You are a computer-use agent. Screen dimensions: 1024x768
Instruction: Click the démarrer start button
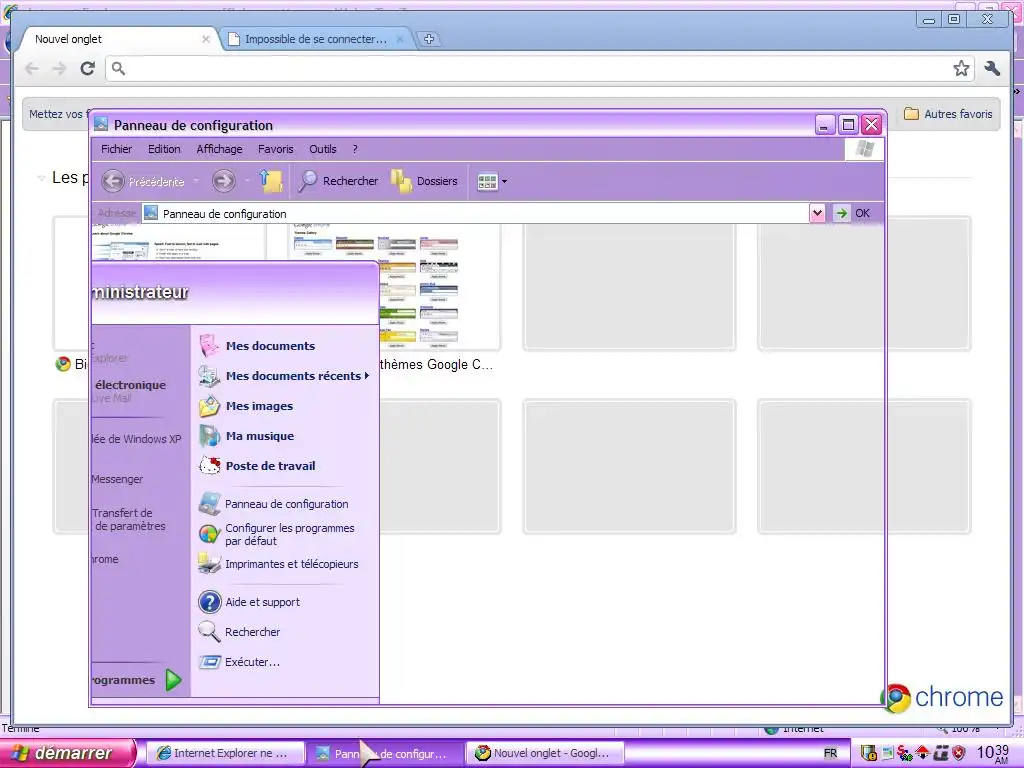pyautogui.click(x=68, y=753)
